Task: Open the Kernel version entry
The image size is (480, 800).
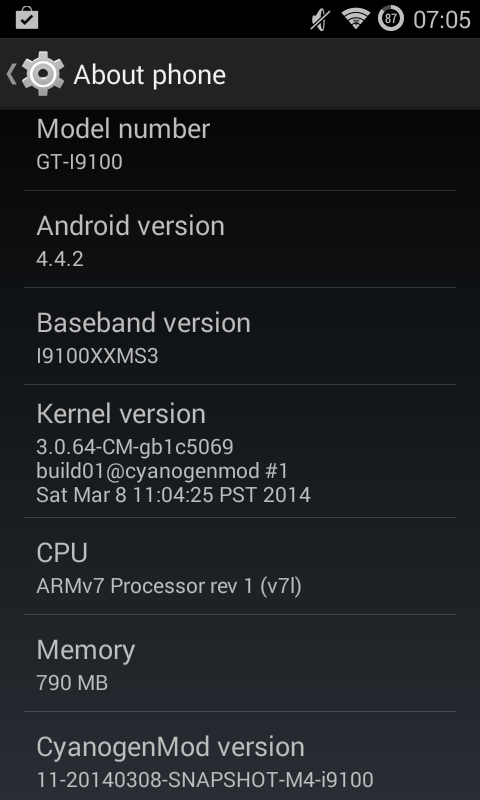Action: pyautogui.click(x=240, y=452)
